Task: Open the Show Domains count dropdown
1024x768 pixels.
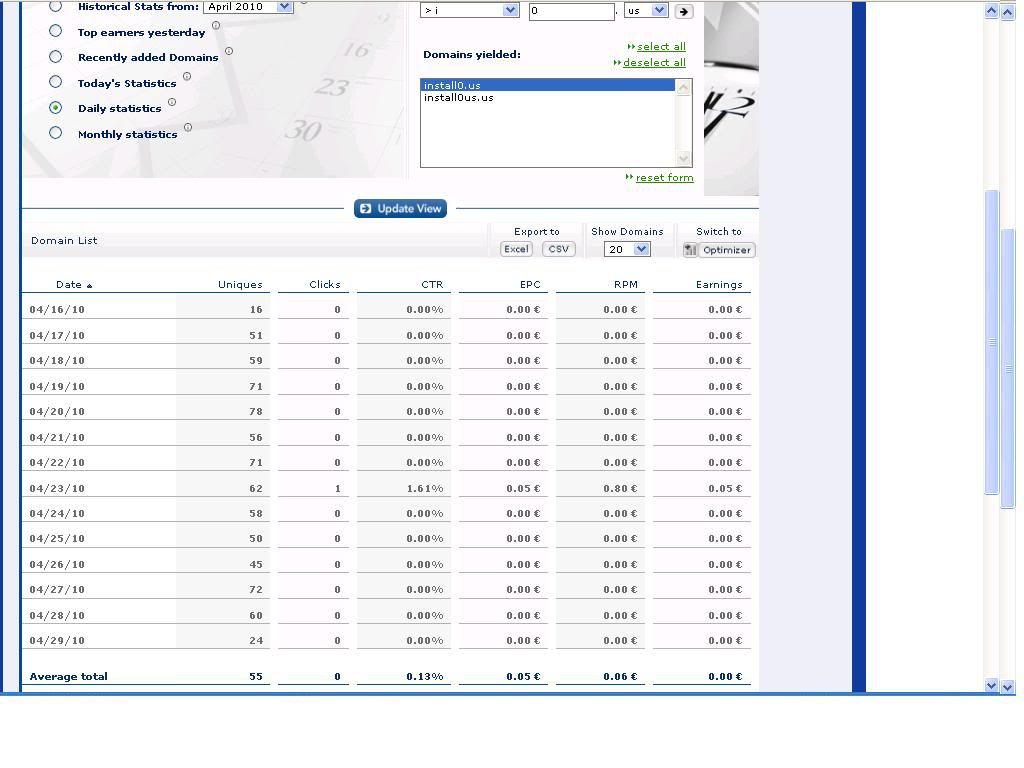Action: 641,250
